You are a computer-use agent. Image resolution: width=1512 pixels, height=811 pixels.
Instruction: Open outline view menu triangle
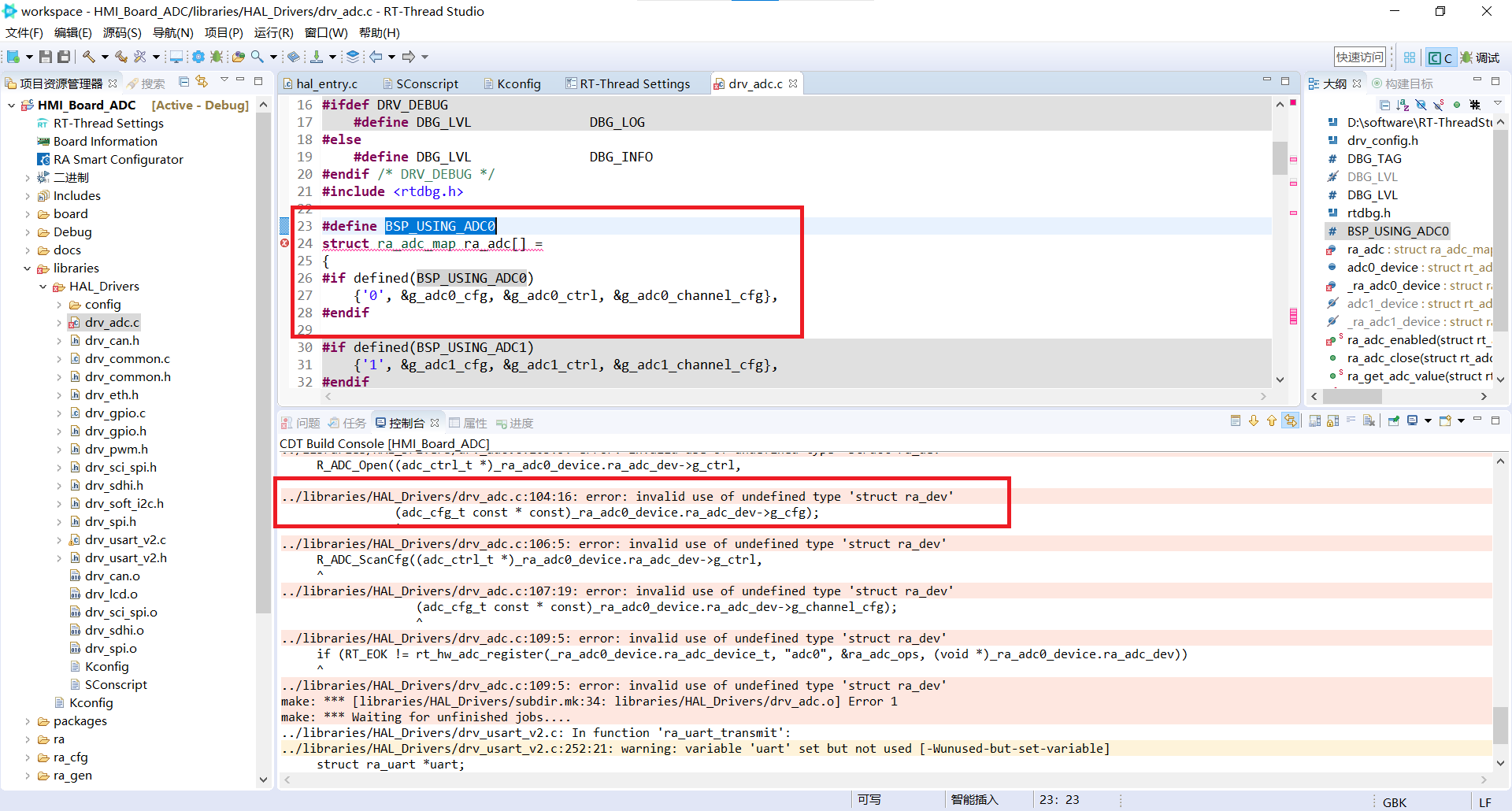click(x=1497, y=105)
